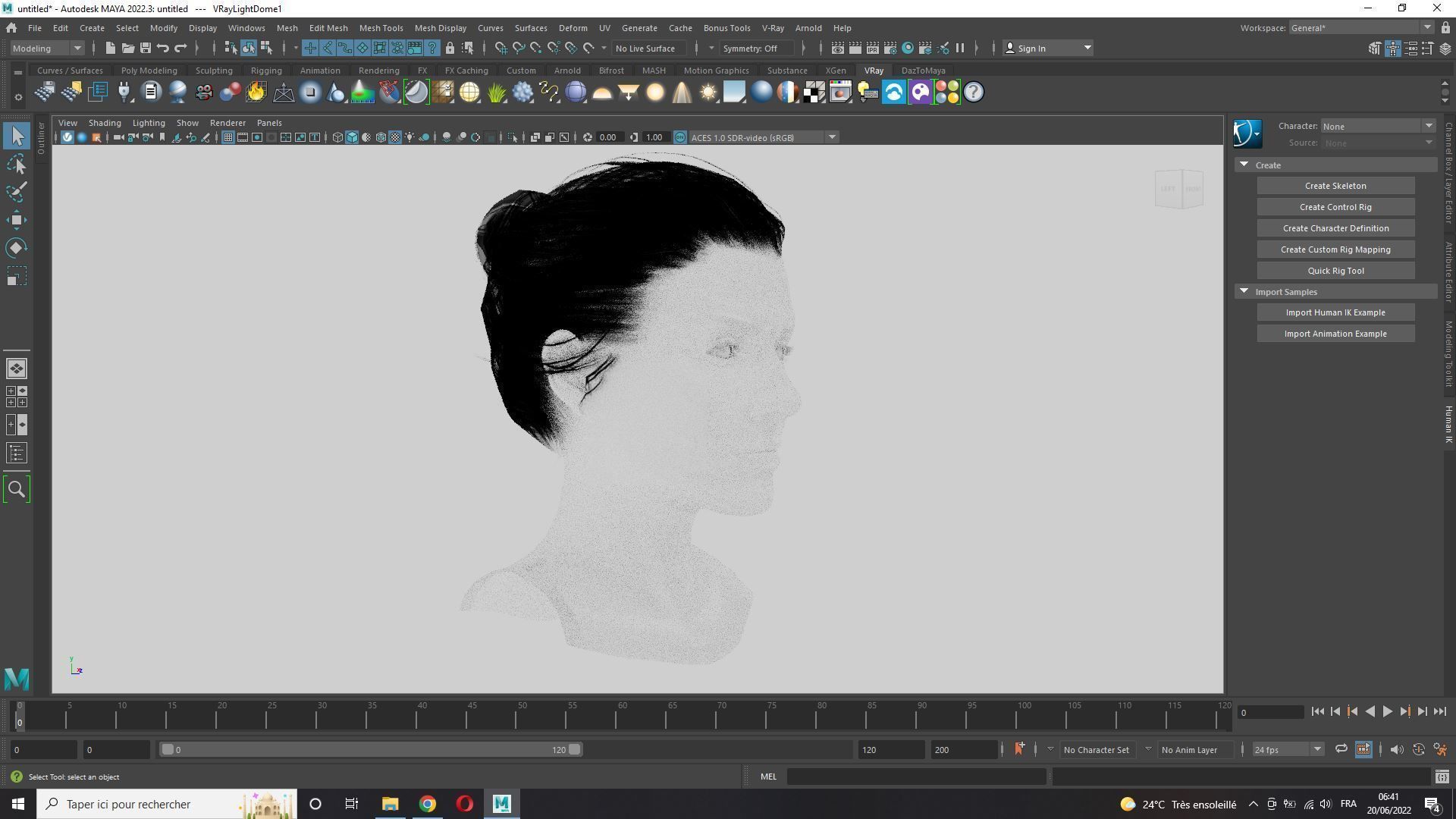
Task: Toggle the color management ON button
Action: 680,137
